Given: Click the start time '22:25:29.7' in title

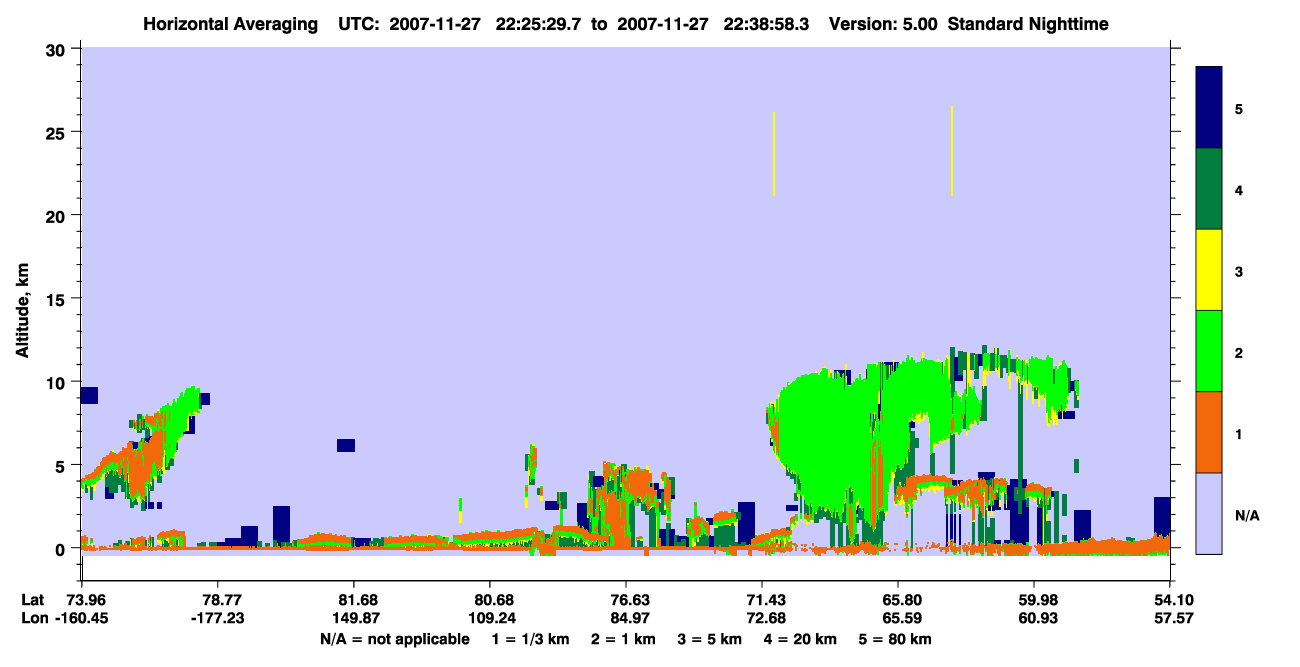Looking at the screenshot, I should [537, 24].
